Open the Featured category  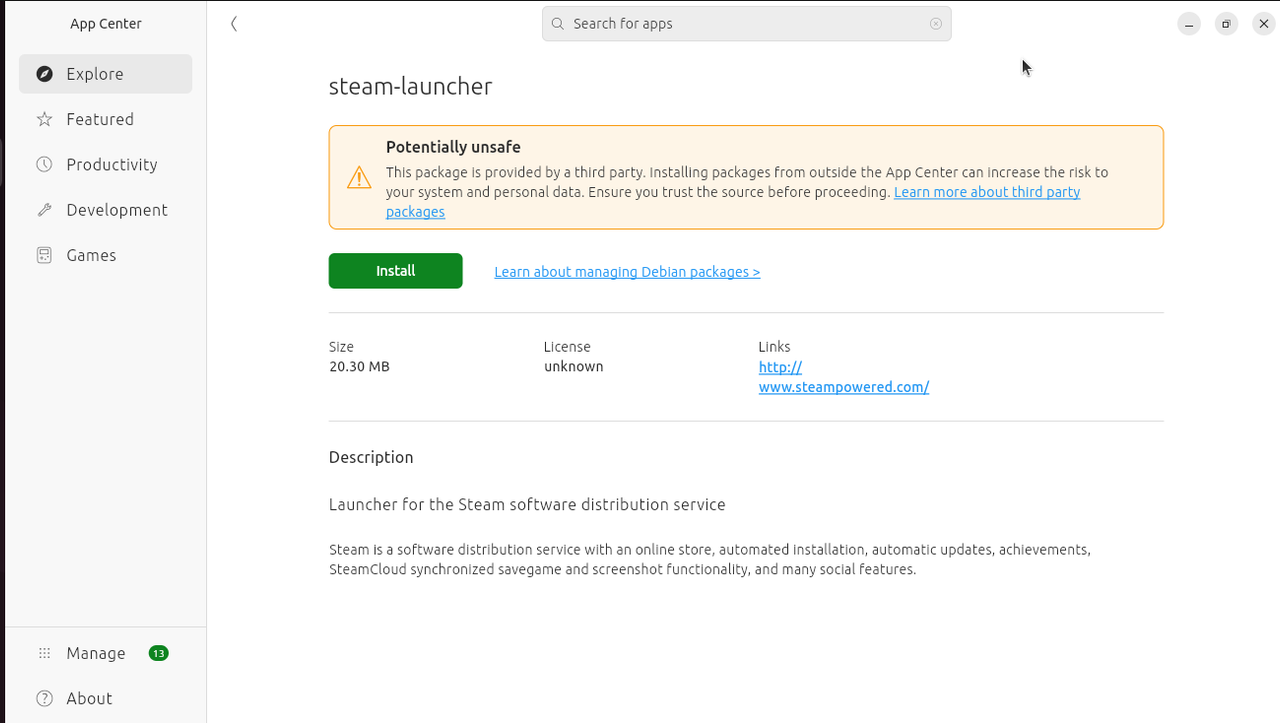pos(106,119)
